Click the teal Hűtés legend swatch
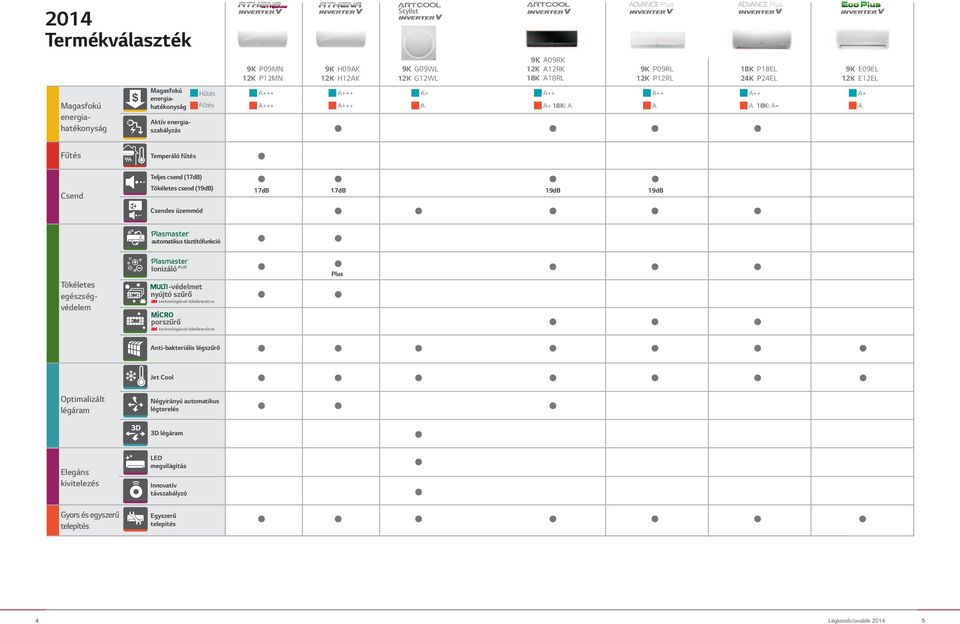This screenshot has height=624, width=960. click(194, 93)
